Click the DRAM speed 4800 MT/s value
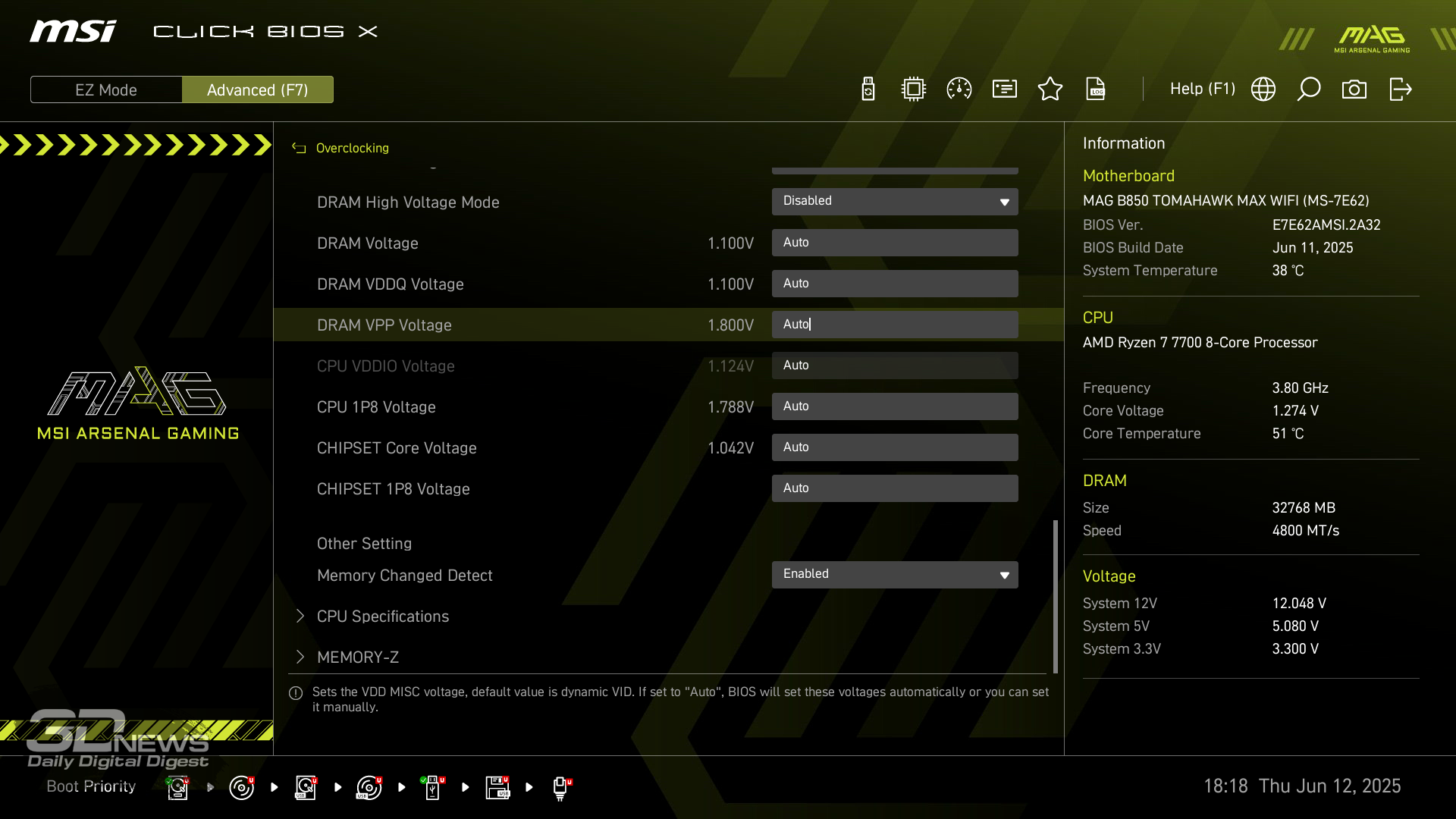 tap(1305, 531)
